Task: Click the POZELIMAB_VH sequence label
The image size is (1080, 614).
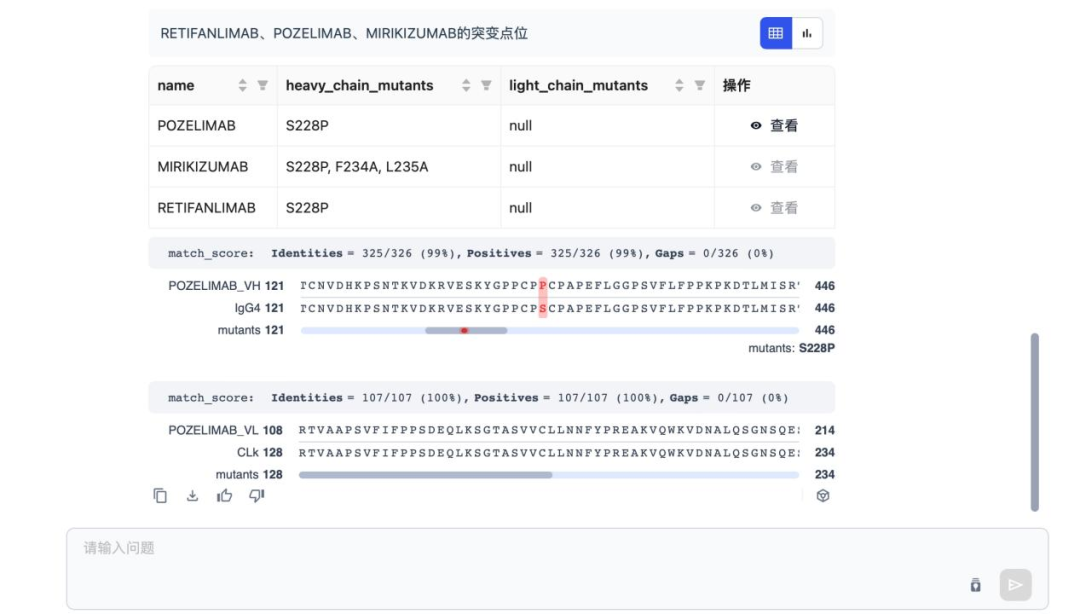Action: tap(214, 286)
